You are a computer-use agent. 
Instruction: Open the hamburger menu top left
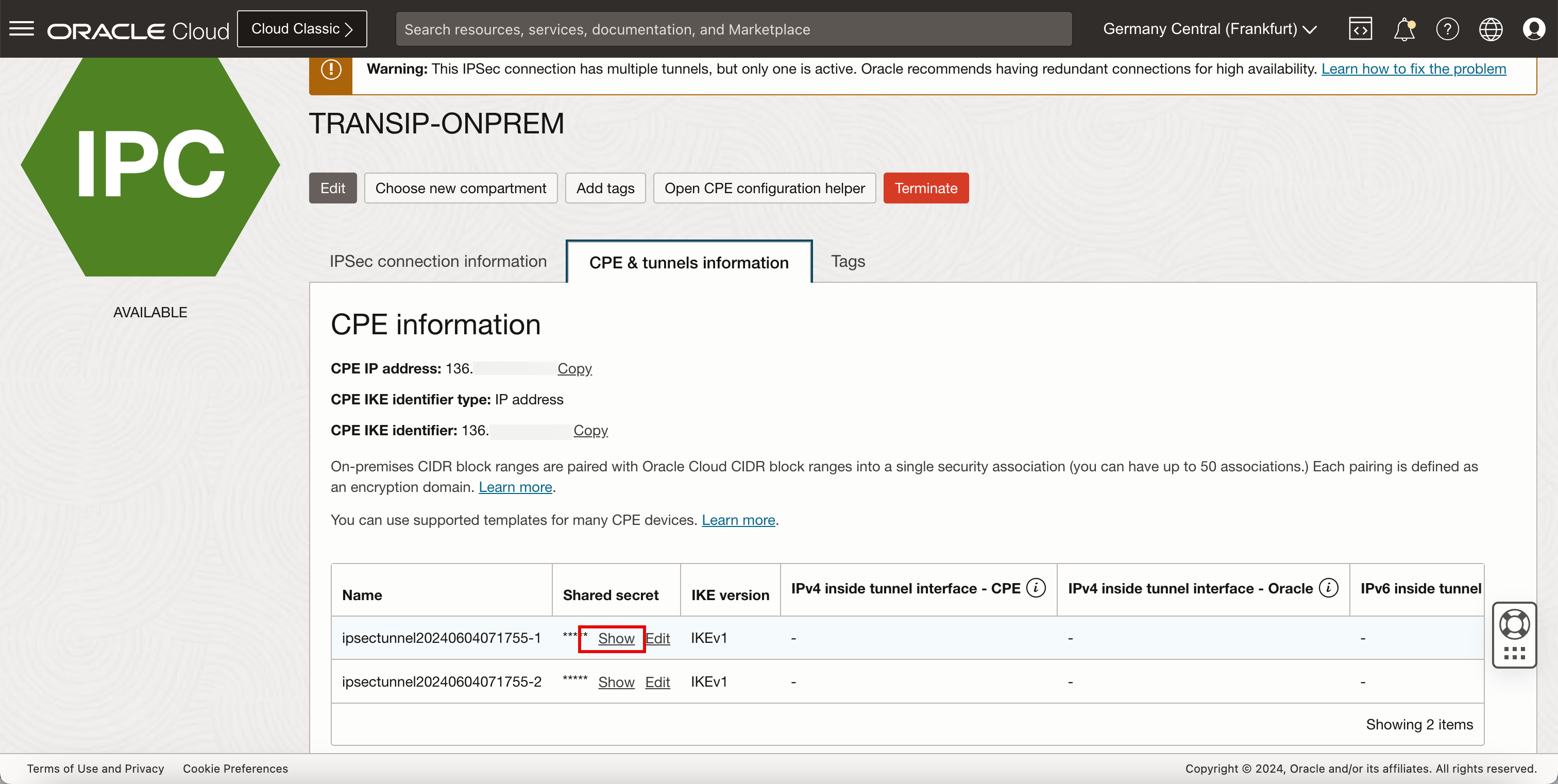click(22, 28)
